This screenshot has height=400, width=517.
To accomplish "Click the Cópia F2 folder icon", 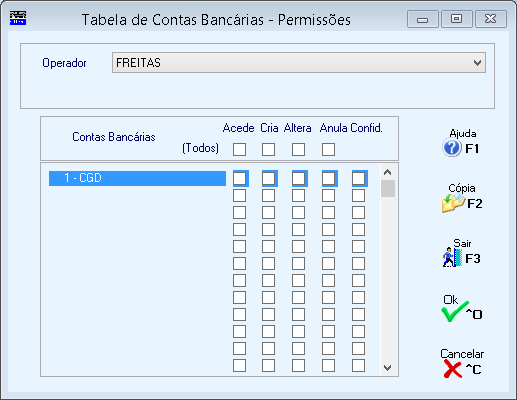I will pyautogui.click(x=453, y=203).
